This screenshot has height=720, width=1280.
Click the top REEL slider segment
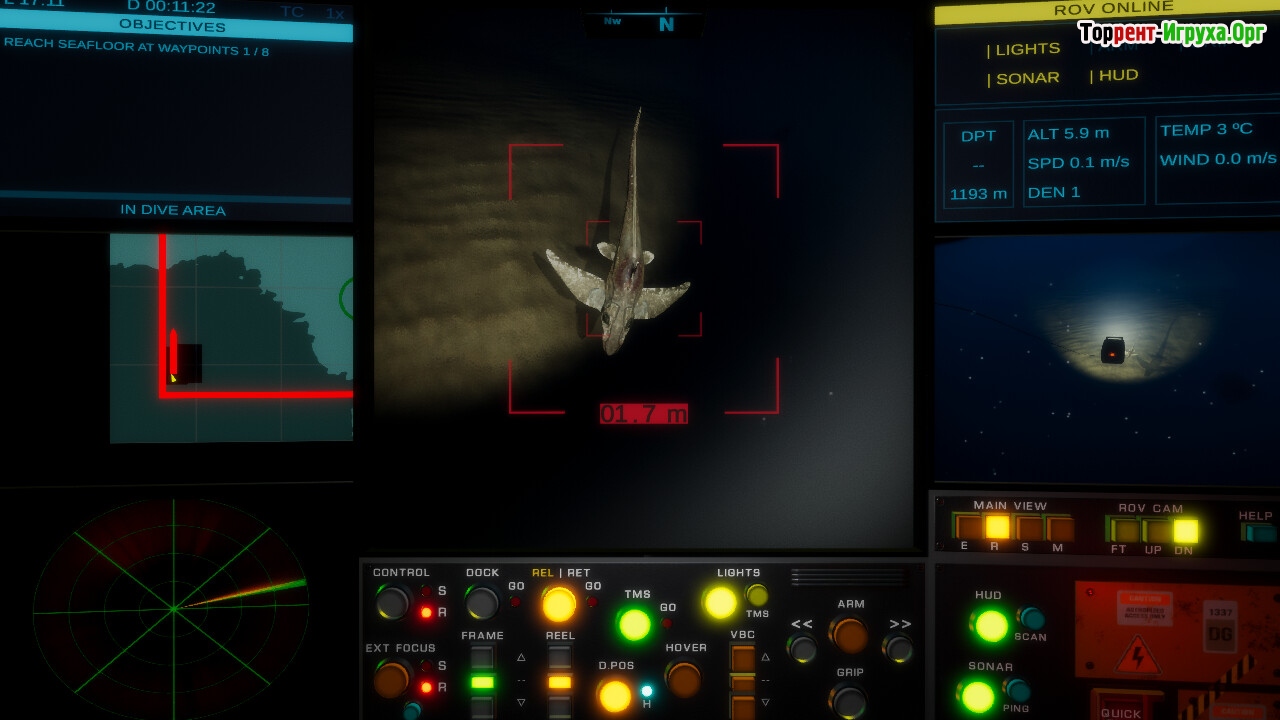[x=560, y=657]
